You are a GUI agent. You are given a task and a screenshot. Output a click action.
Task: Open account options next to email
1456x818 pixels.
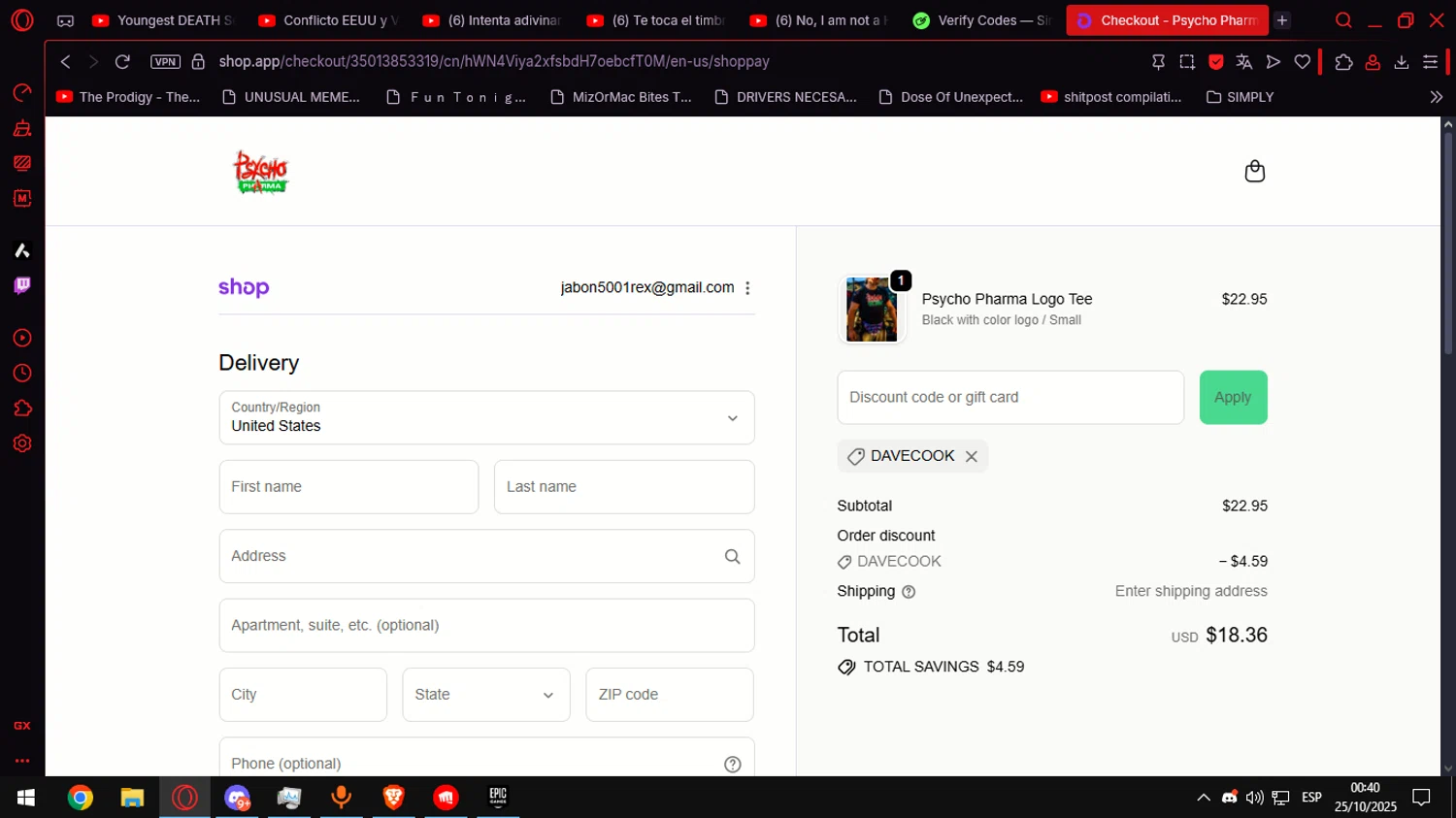point(747,288)
